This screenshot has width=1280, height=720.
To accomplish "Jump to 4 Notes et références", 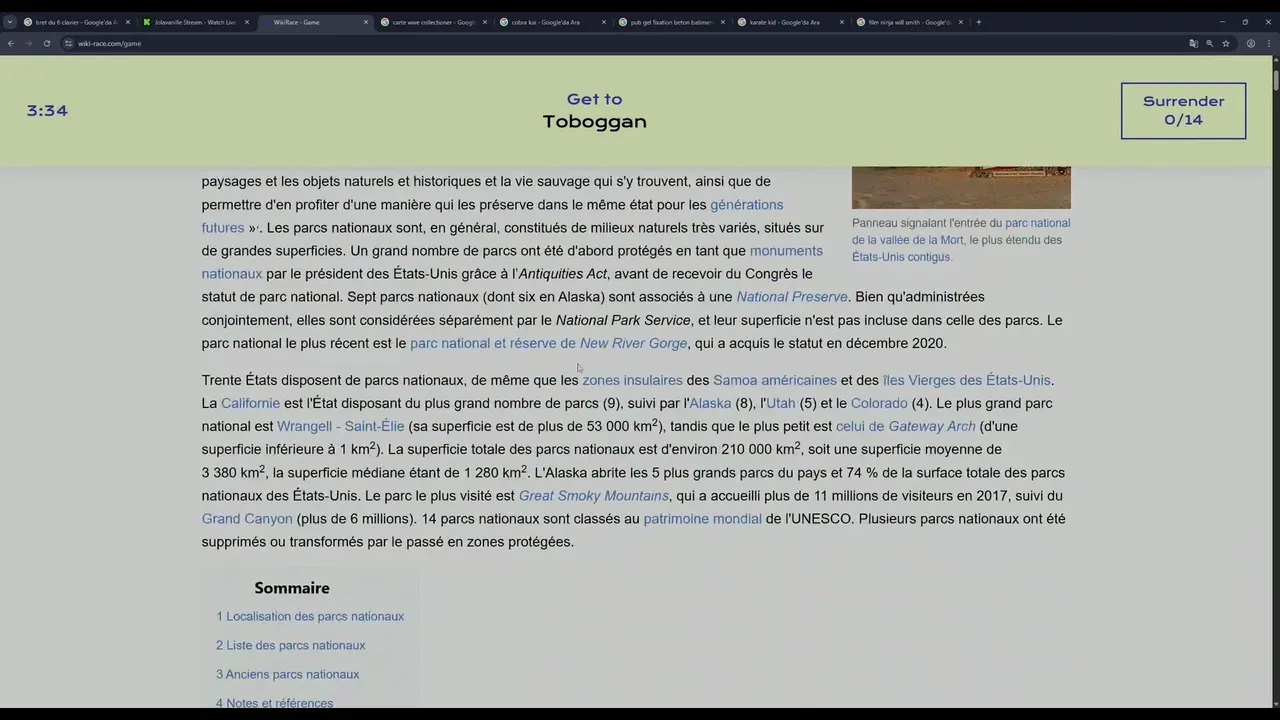I will pyautogui.click(x=274, y=703).
